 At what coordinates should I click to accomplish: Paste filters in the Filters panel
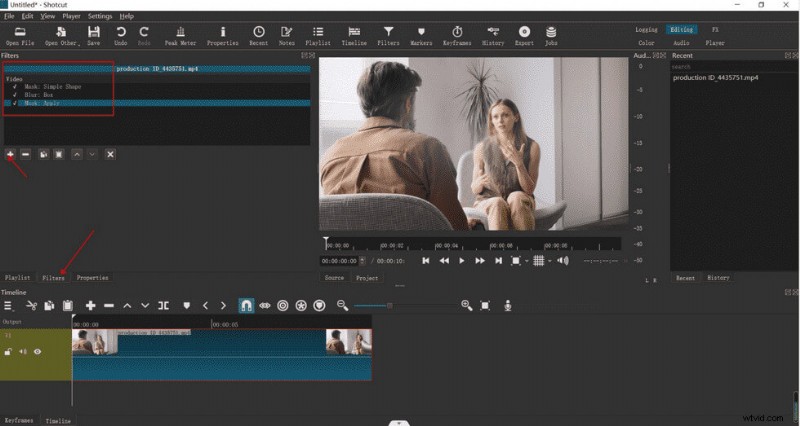pyautogui.click(x=59, y=154)
